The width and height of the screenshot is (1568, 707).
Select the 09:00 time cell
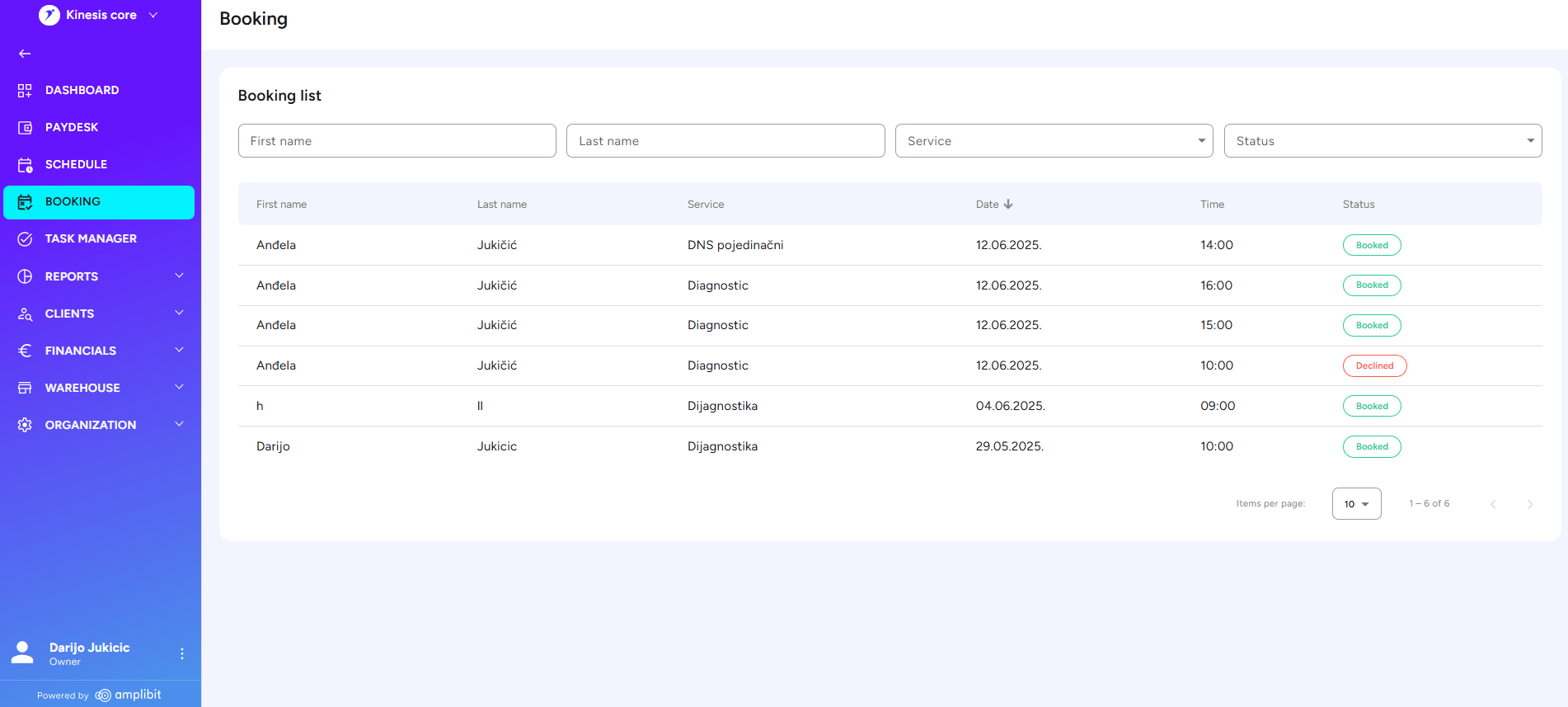pyautogui.click(x=1218, y=406)
